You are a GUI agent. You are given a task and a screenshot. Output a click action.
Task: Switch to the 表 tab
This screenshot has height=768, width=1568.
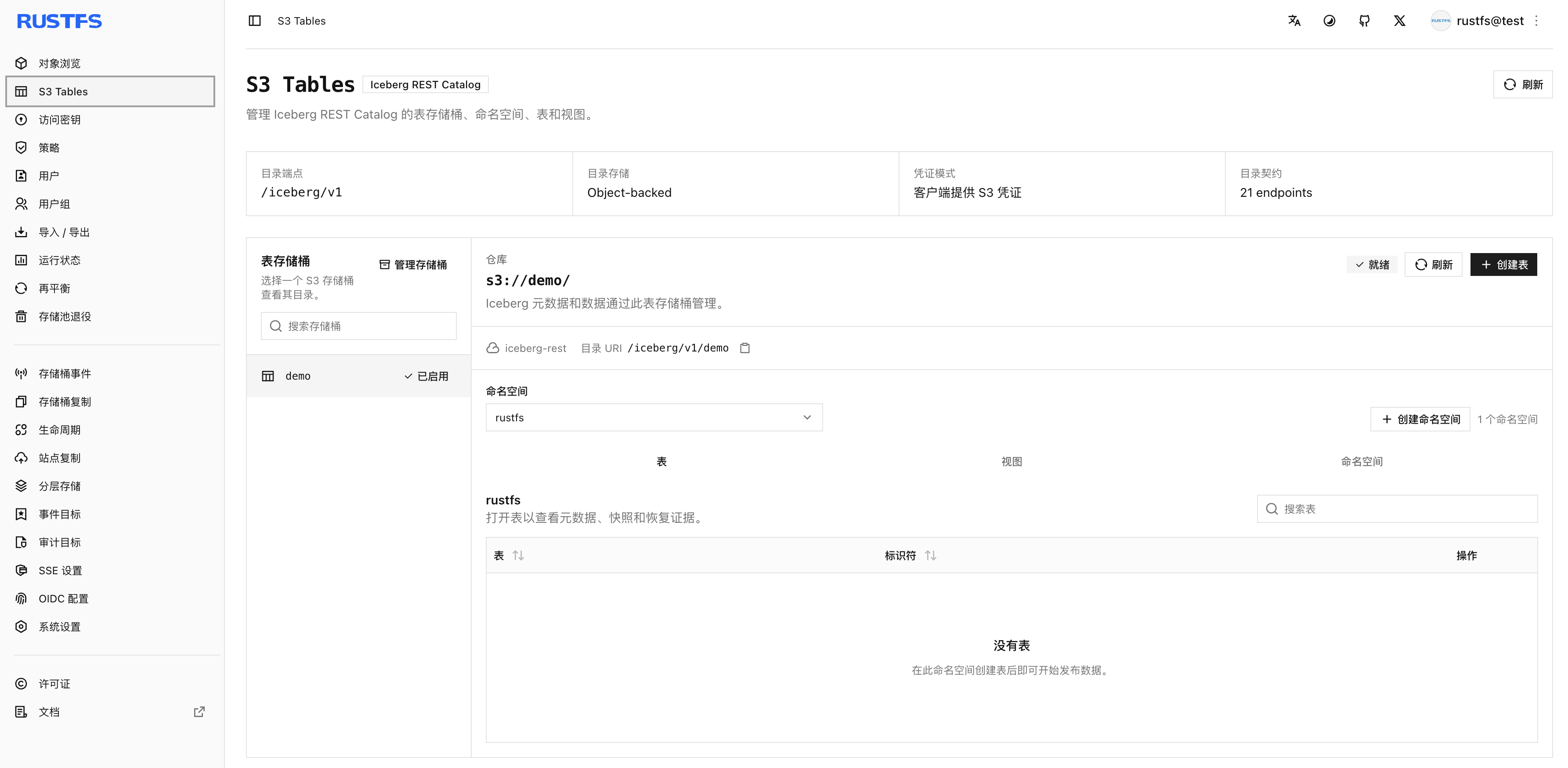(661, 462)
